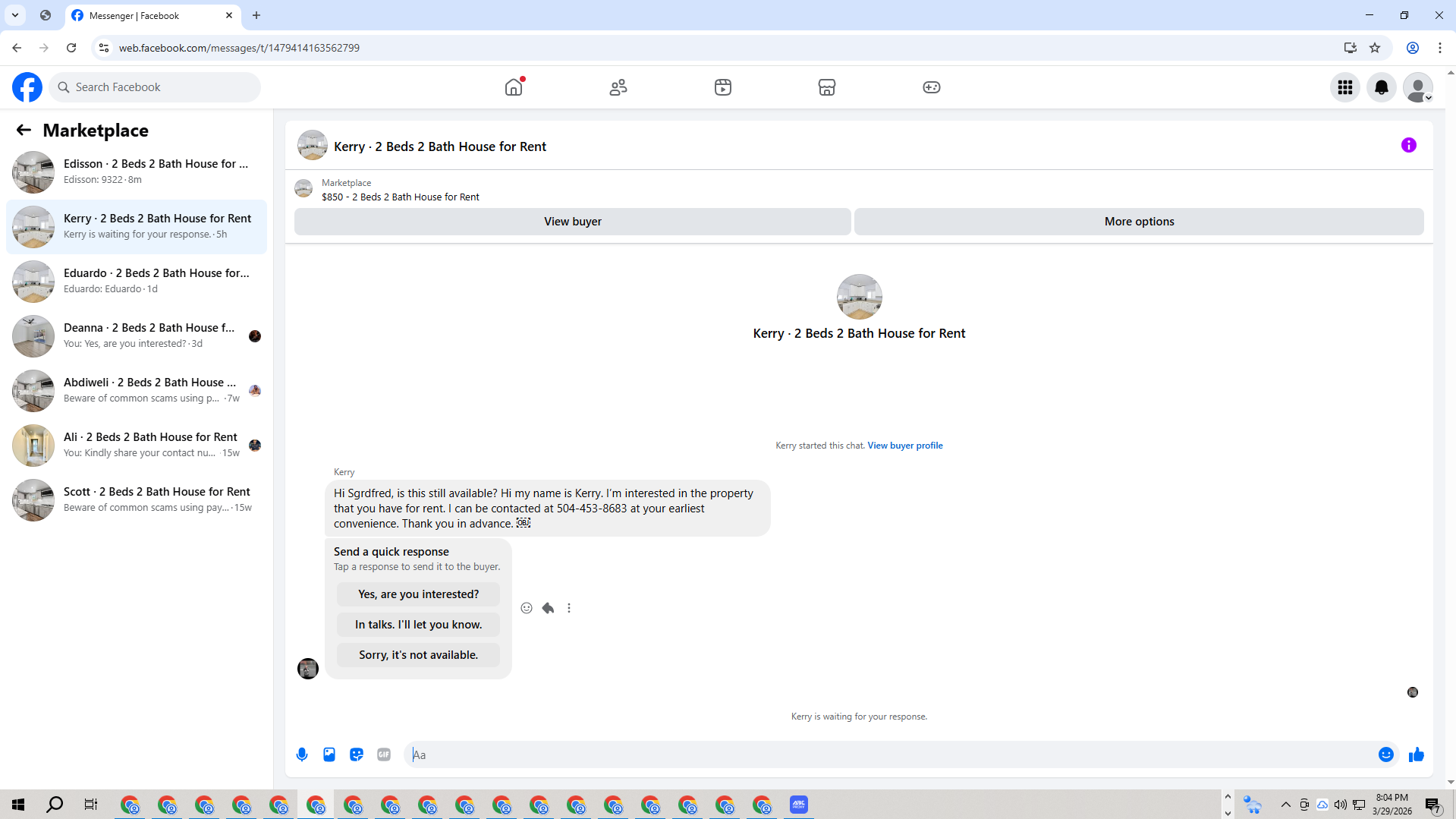This screenshot has width=1456, height=819.
Task: Open the notifications bell
Action: pos(1382,87)
